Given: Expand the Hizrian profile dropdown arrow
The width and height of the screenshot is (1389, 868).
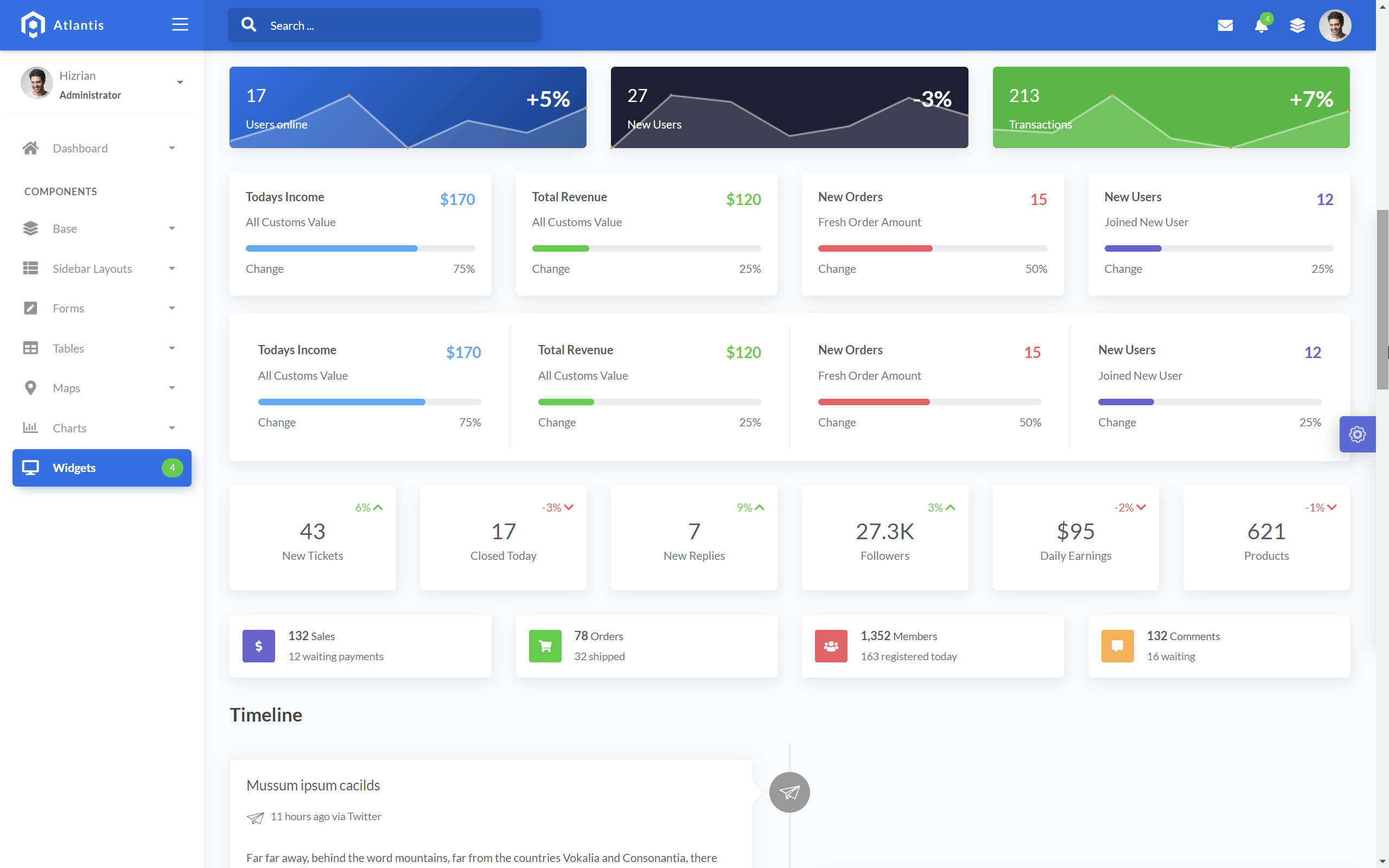Looking at the screenshot, I should pyautogui.click(x=180, y=81).
